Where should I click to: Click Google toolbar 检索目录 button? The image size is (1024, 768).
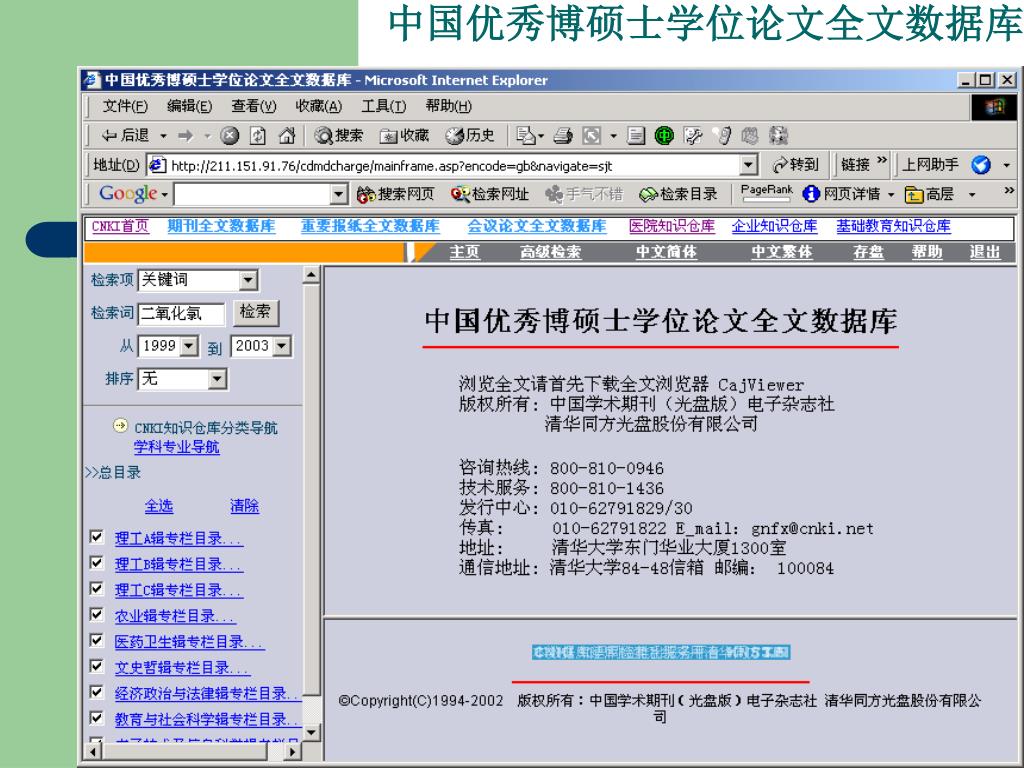coord(679,194)
